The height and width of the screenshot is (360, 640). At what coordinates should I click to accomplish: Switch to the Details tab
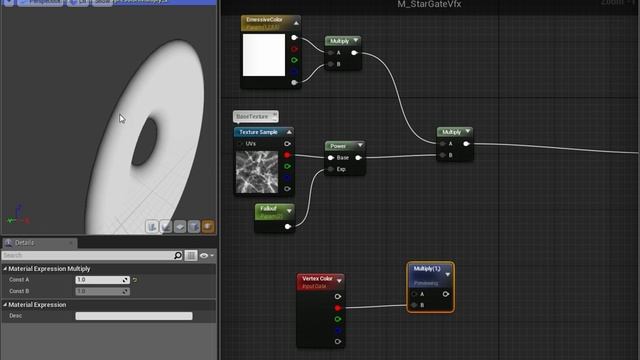click(39, 243)
